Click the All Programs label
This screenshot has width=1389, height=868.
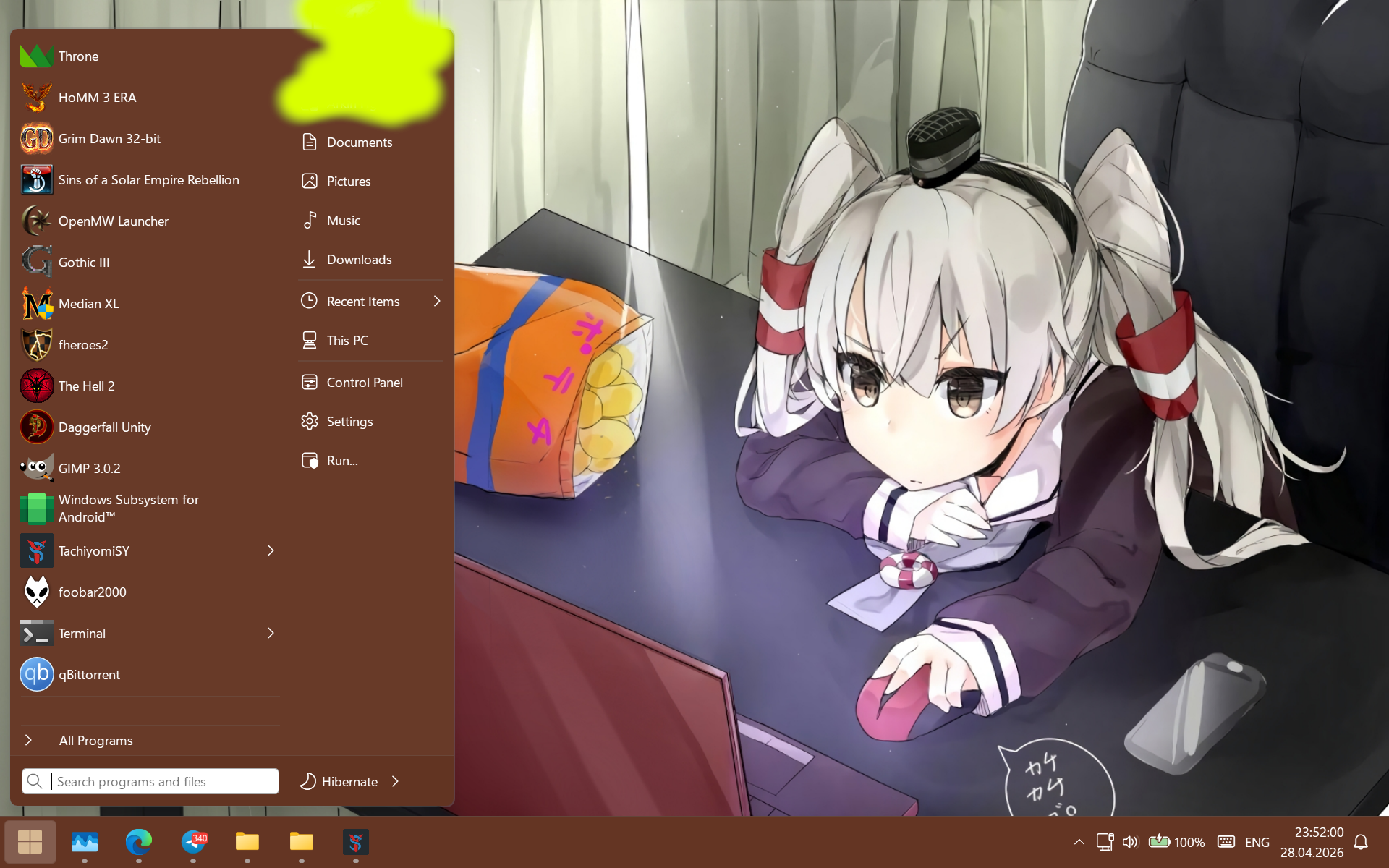(x=96, y=741)
